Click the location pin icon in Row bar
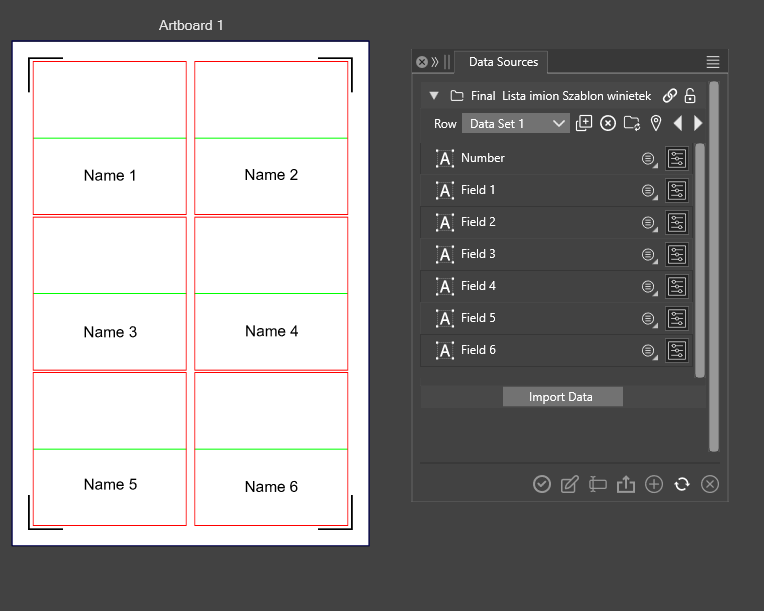Viewport: 764px width, 611px height. [x=656, y=123]
